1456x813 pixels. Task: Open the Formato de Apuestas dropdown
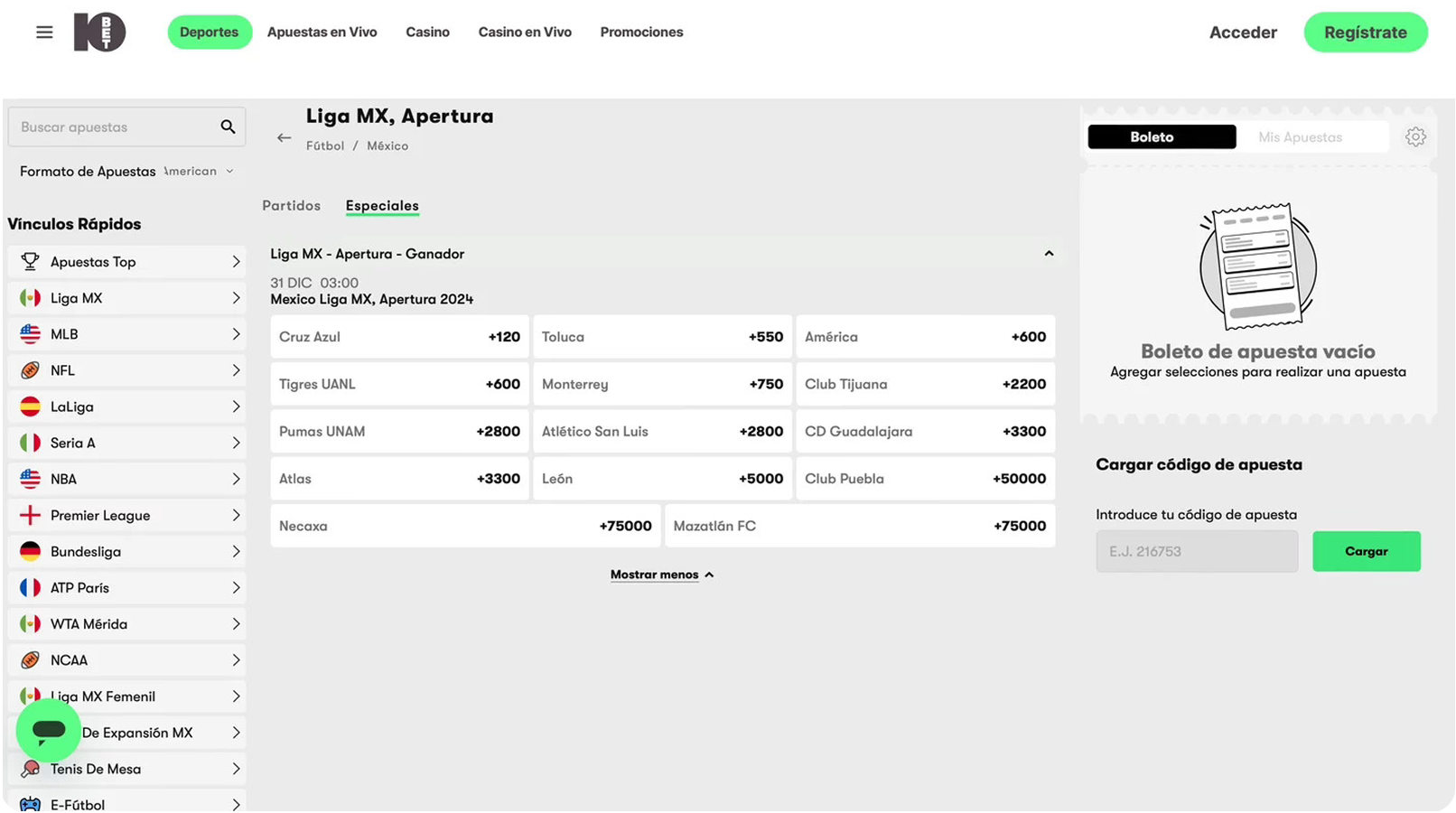coord(199,172)
